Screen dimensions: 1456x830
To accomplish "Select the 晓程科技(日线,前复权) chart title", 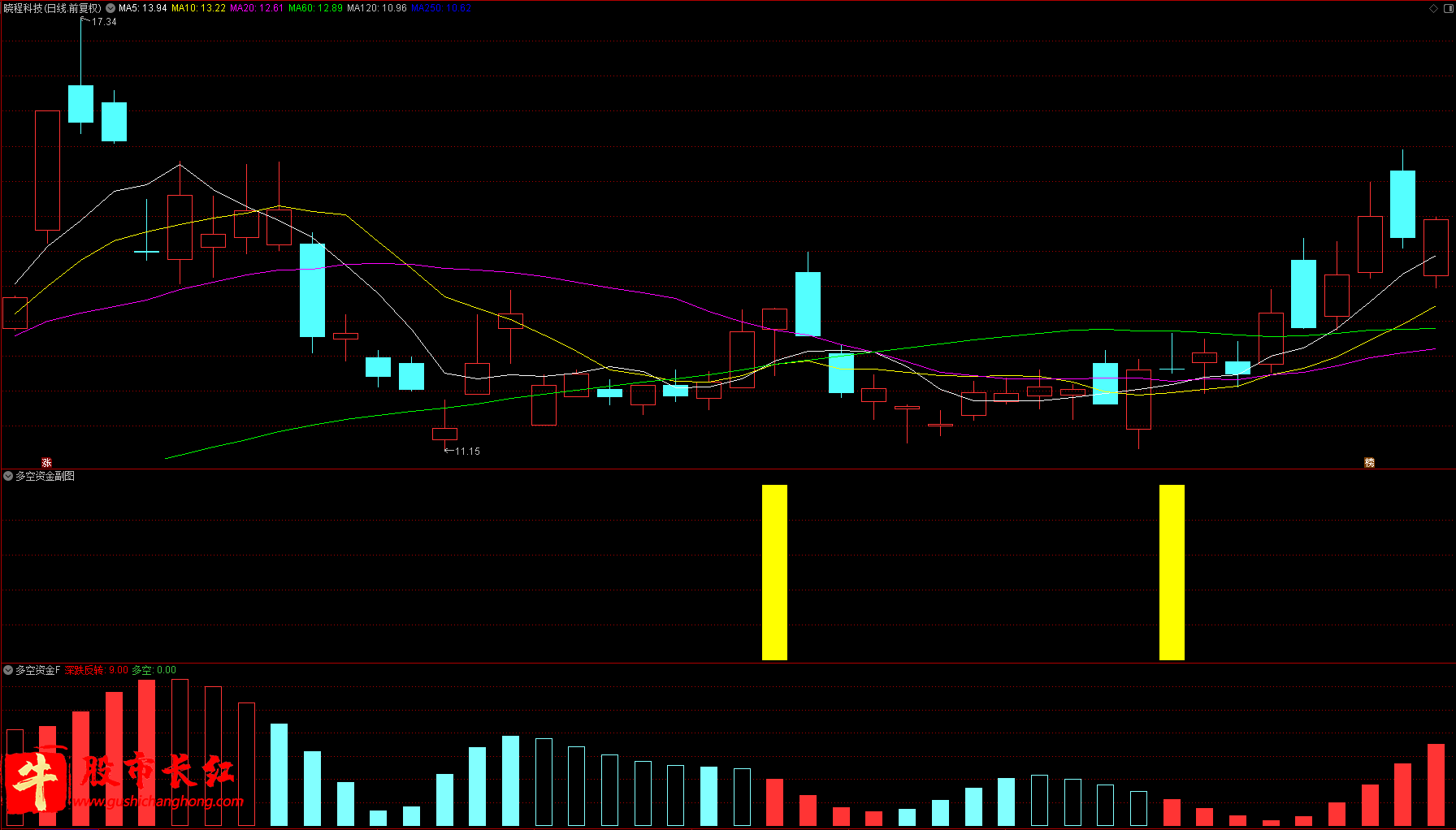I will click(x=53, y=8).
